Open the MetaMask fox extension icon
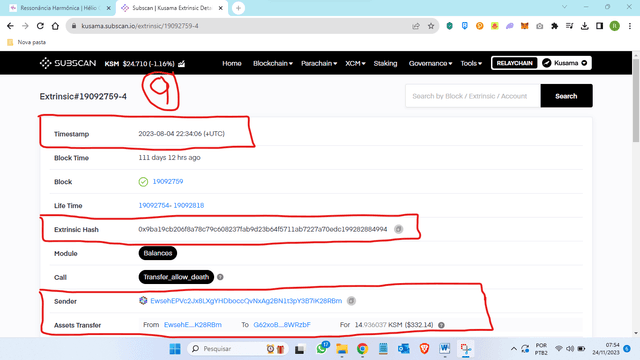This screenshot has height=360, width=640. pos(524,26)
